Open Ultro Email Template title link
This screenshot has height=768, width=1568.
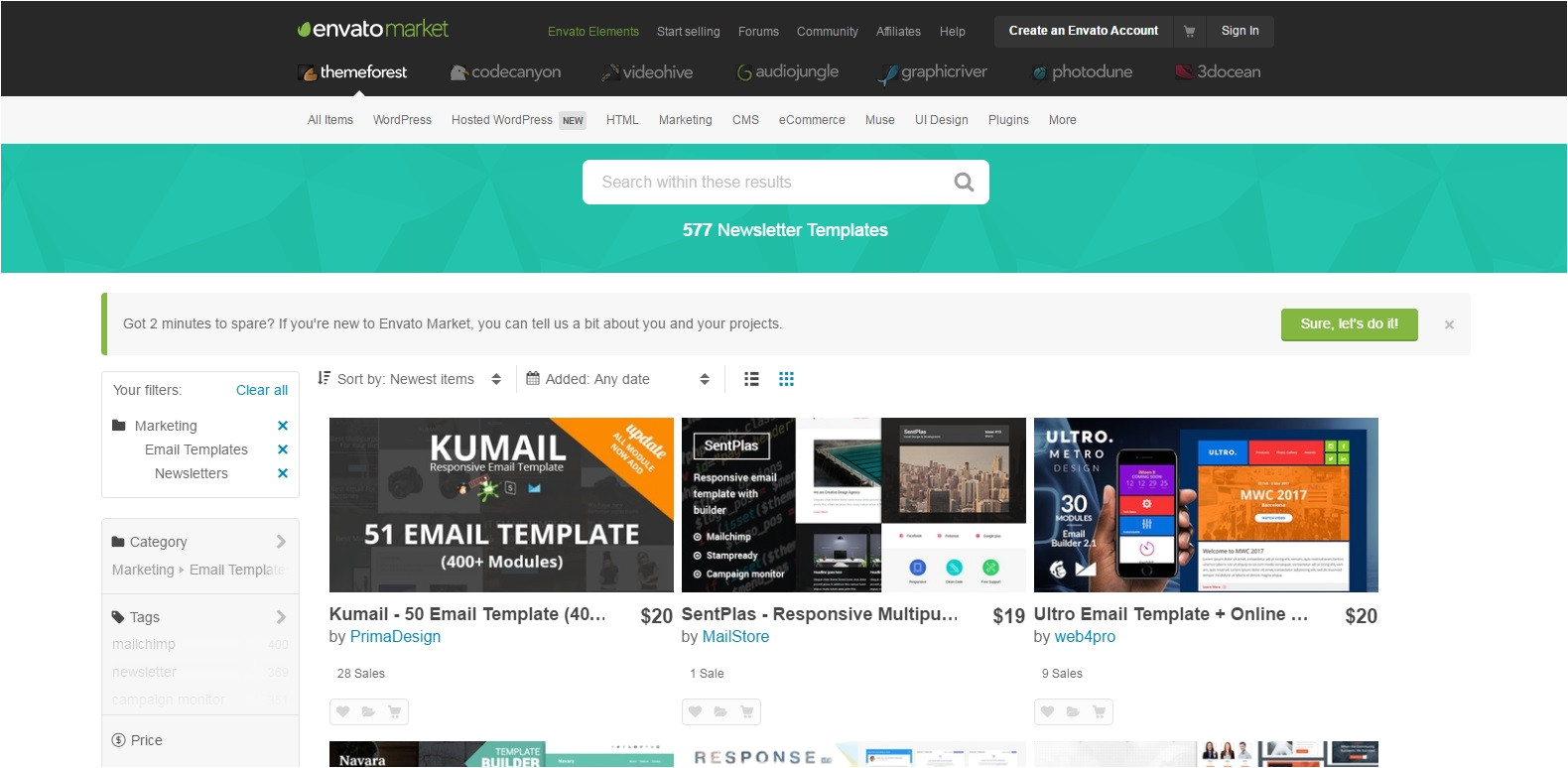click(1171, 614)
